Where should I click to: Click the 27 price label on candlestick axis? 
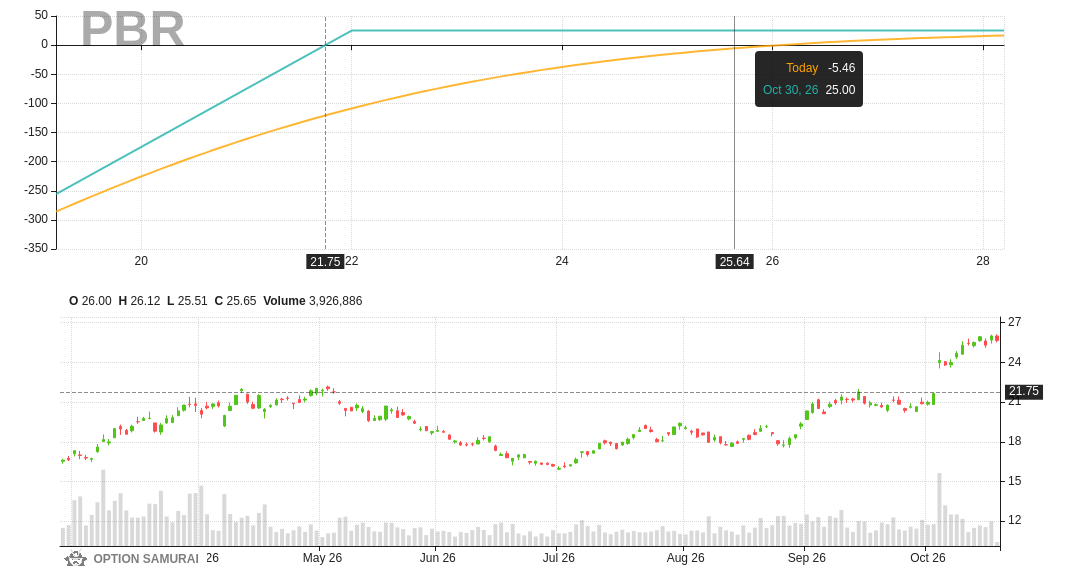[x=1015, y=322]
